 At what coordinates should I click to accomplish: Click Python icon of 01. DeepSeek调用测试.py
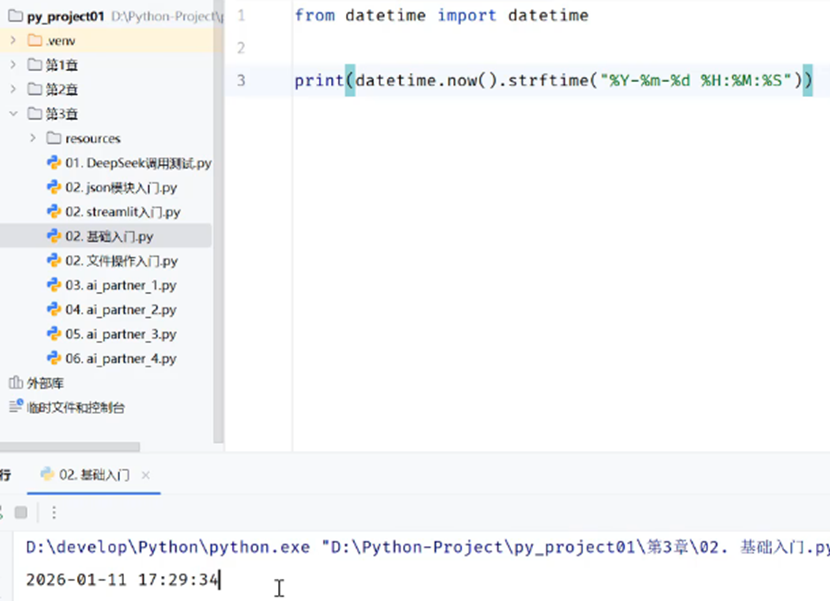coord(53,163)
